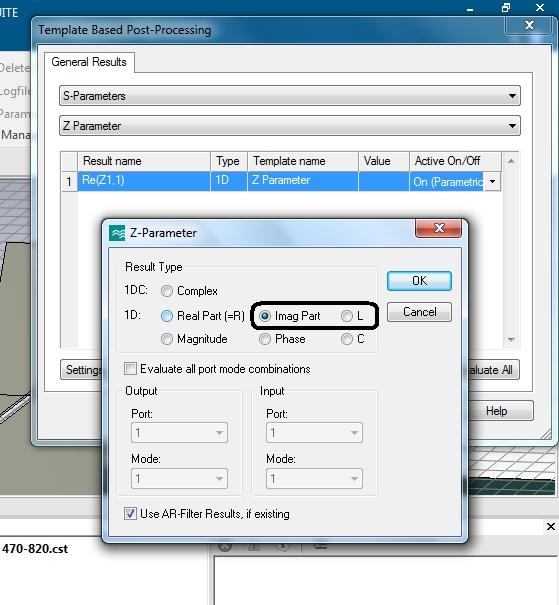Click the Cancel button
Image resolution: width=559 pixels, height=605 pixels.
(x=419, y=312)
